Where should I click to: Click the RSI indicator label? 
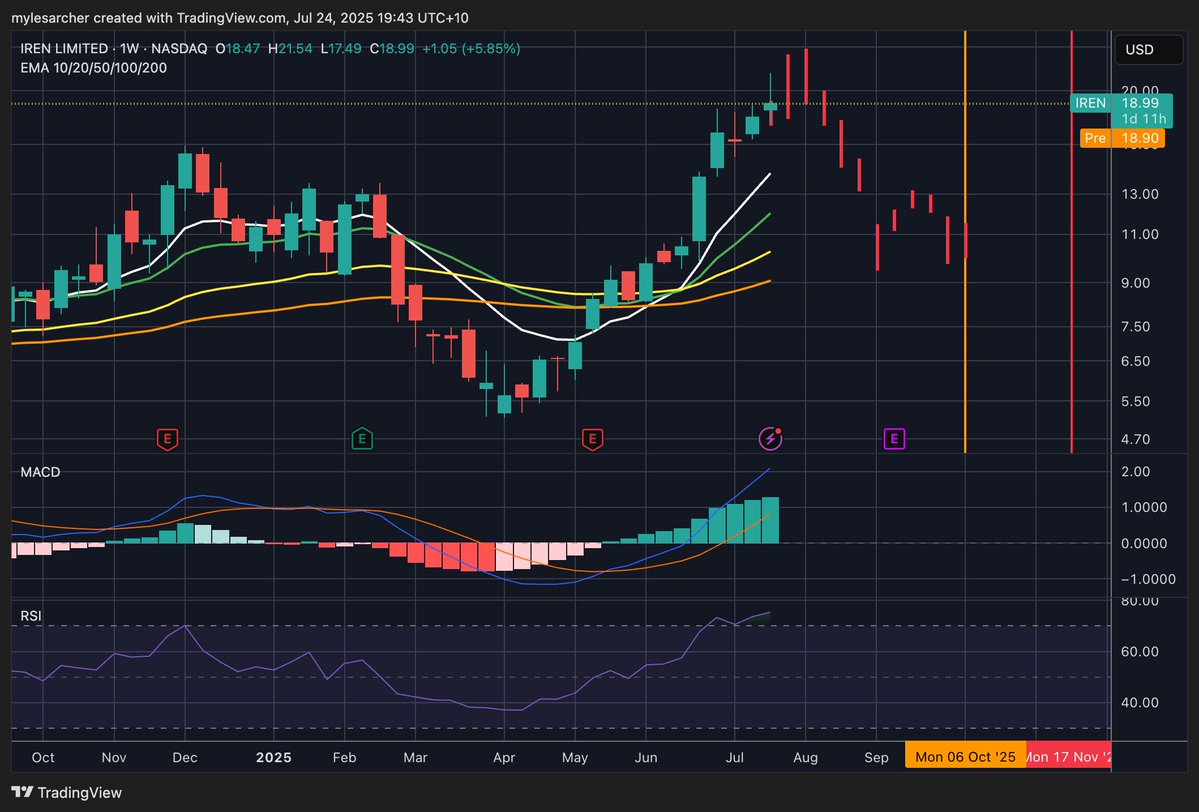click(31, 616)
